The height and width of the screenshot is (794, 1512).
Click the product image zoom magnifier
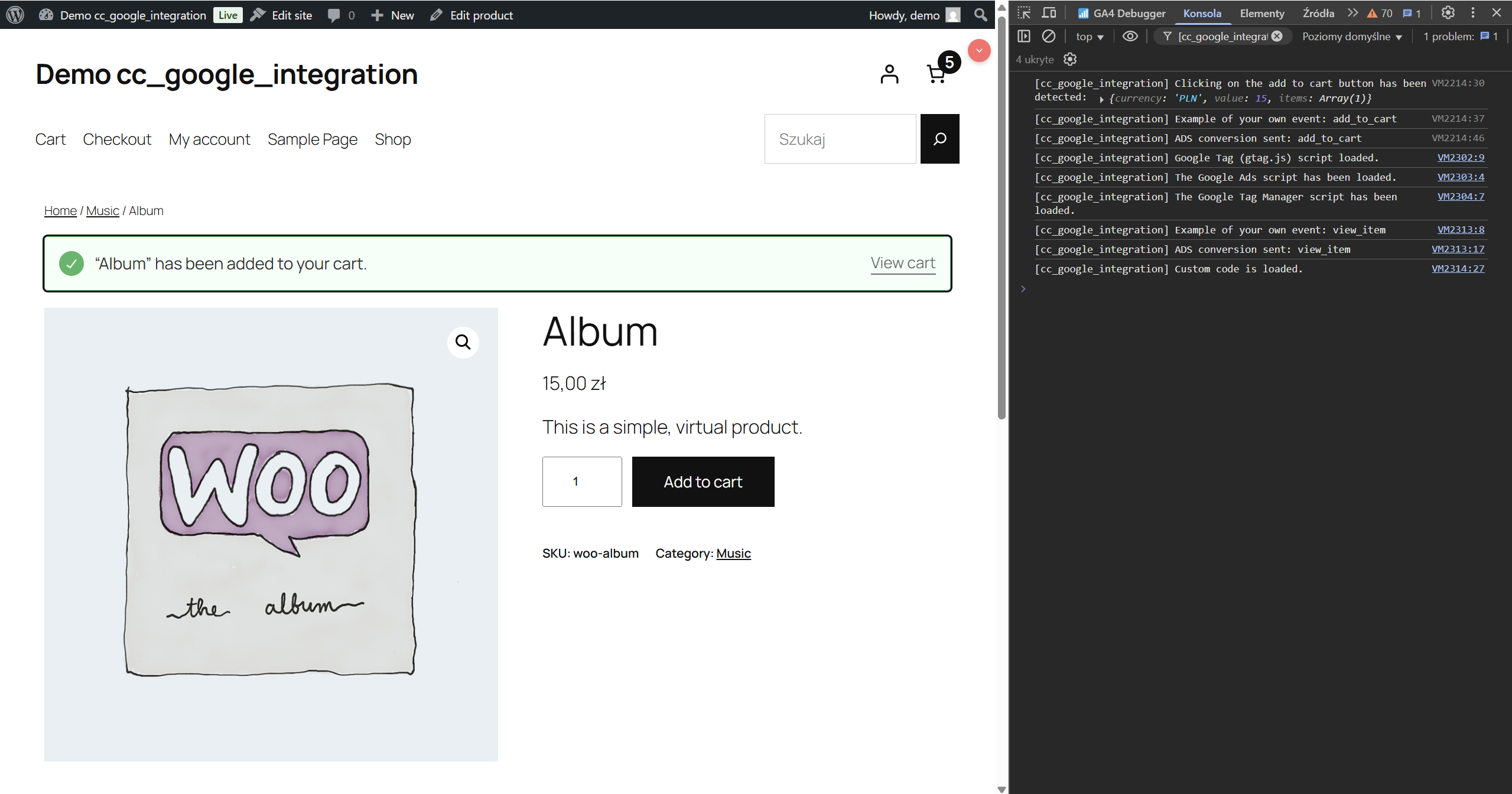click(x=463, y=342)
